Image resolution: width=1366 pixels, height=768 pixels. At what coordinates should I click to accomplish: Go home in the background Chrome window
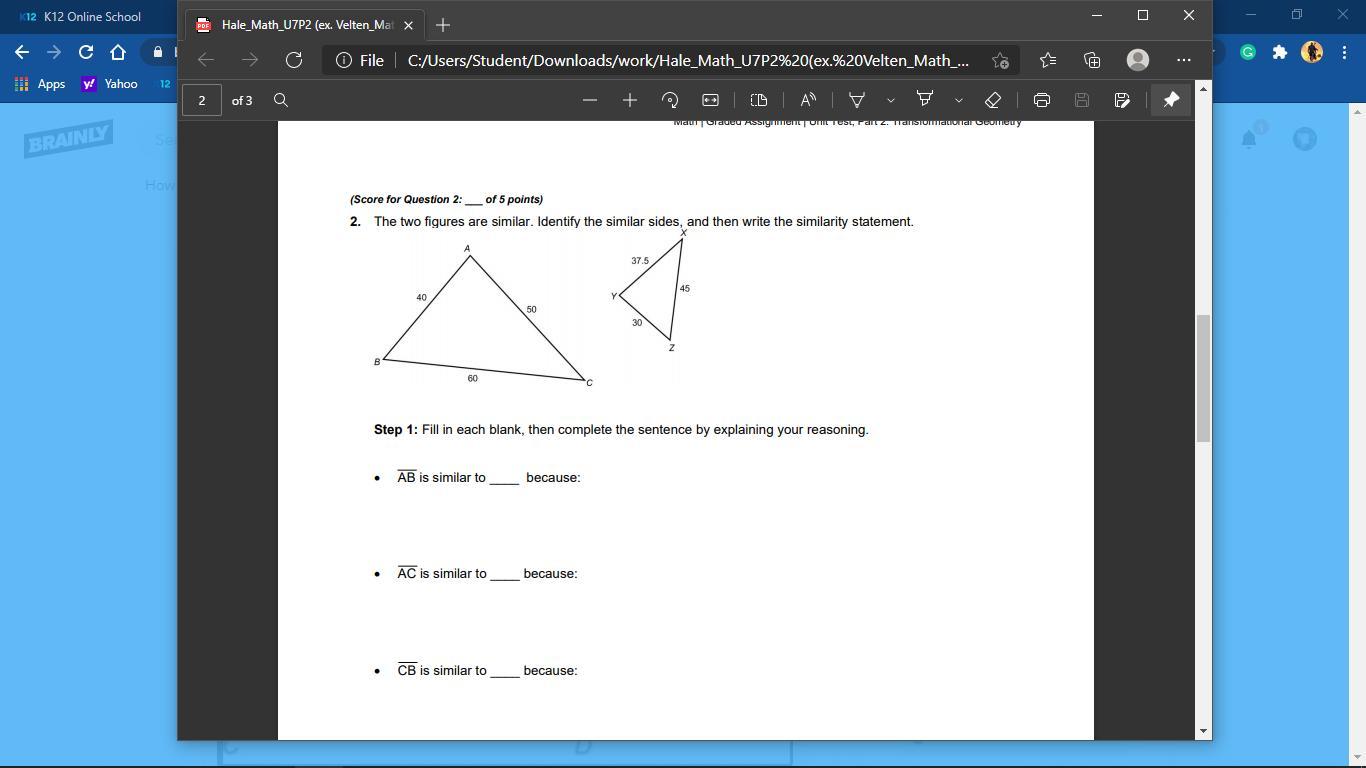(x=118, y=52)
